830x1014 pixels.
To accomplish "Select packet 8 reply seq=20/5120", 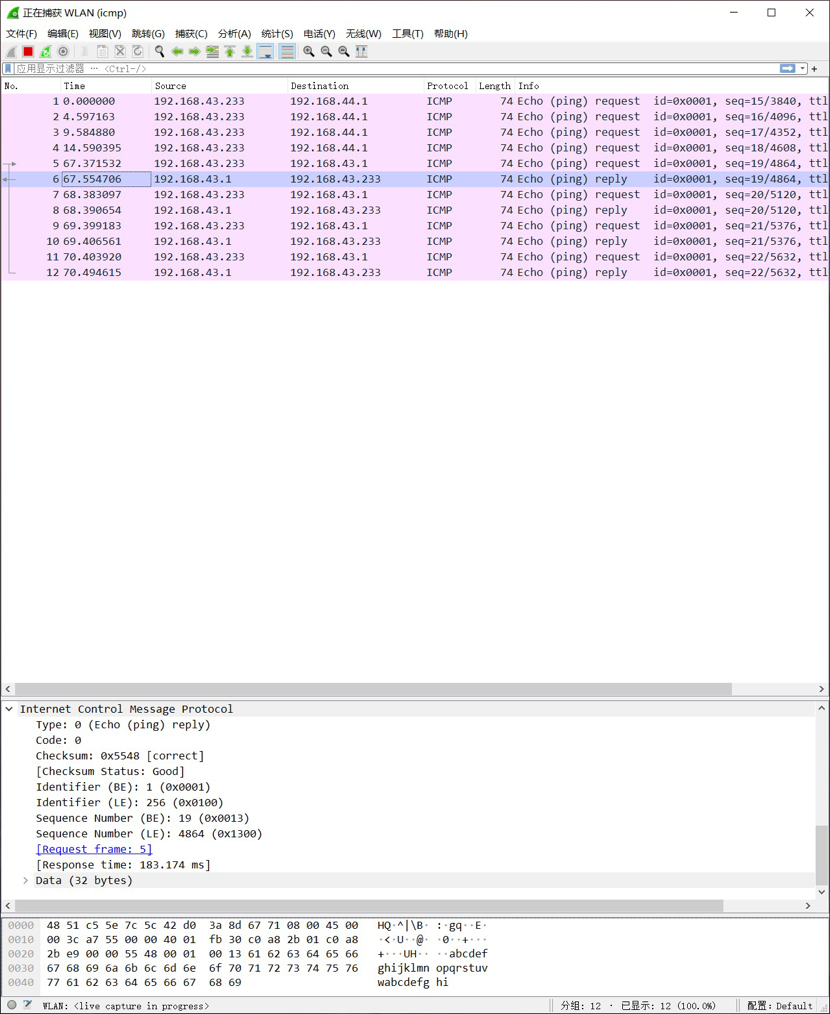I will coord(415,210).
